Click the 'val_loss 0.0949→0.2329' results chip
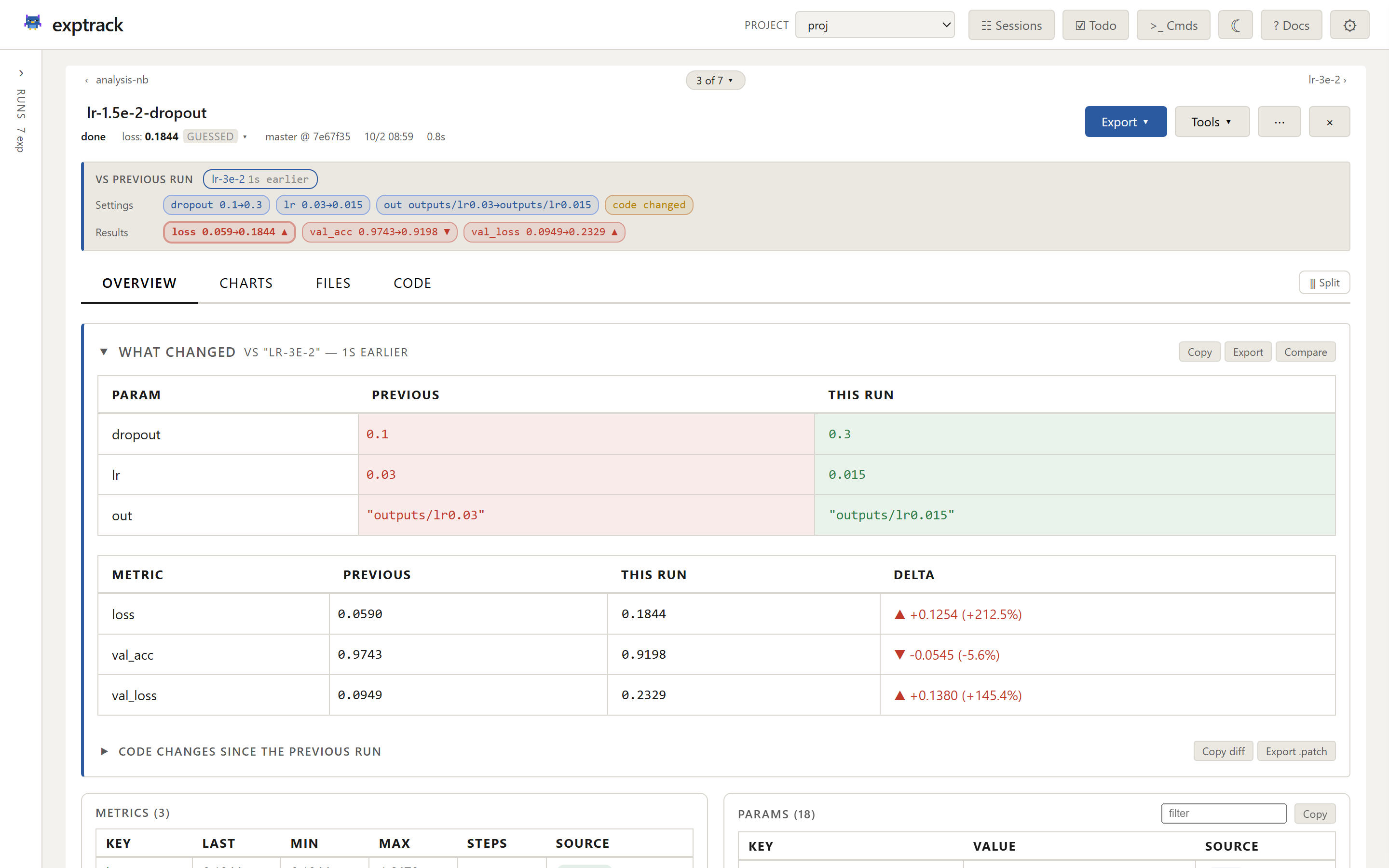Screen dimensions: 1389x868 (x=544, y=232)
